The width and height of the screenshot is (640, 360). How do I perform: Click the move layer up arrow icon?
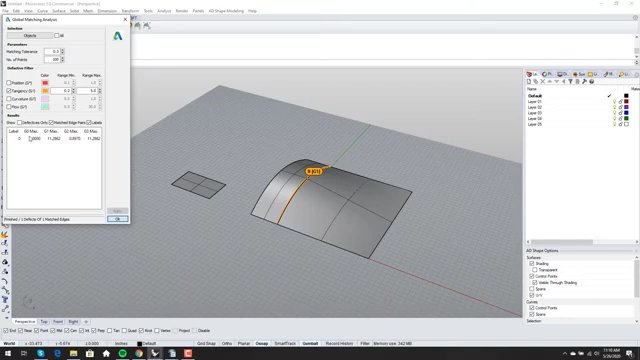tap(549, 82)
